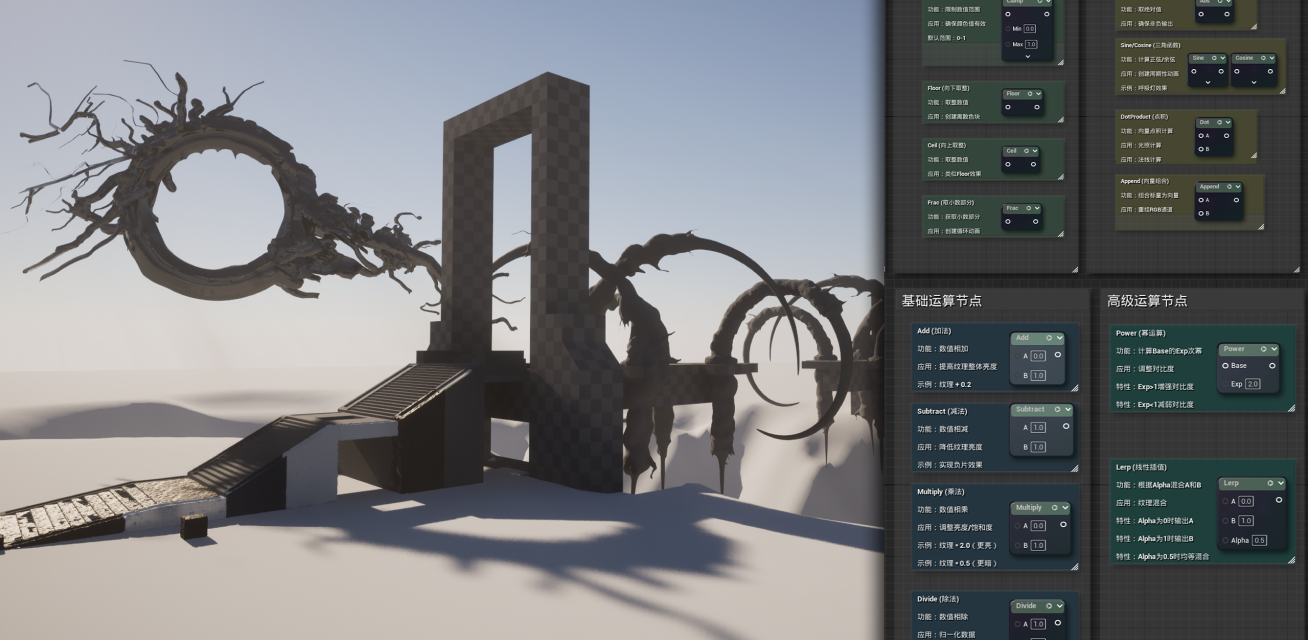Collapse the Power node using its header chevron

pos(1275,349)
